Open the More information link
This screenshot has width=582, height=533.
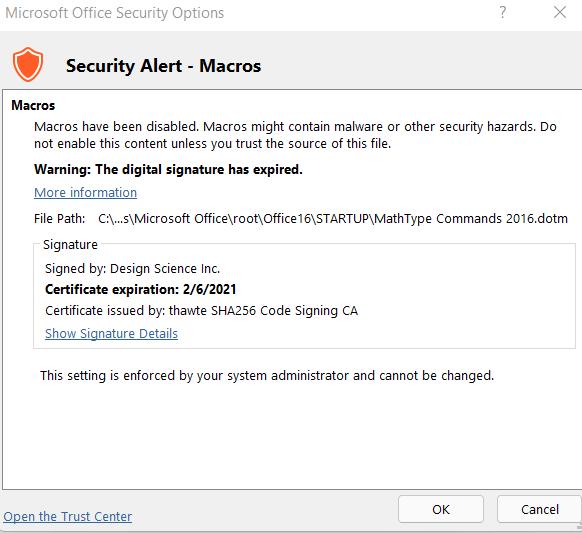pos(85,193)
